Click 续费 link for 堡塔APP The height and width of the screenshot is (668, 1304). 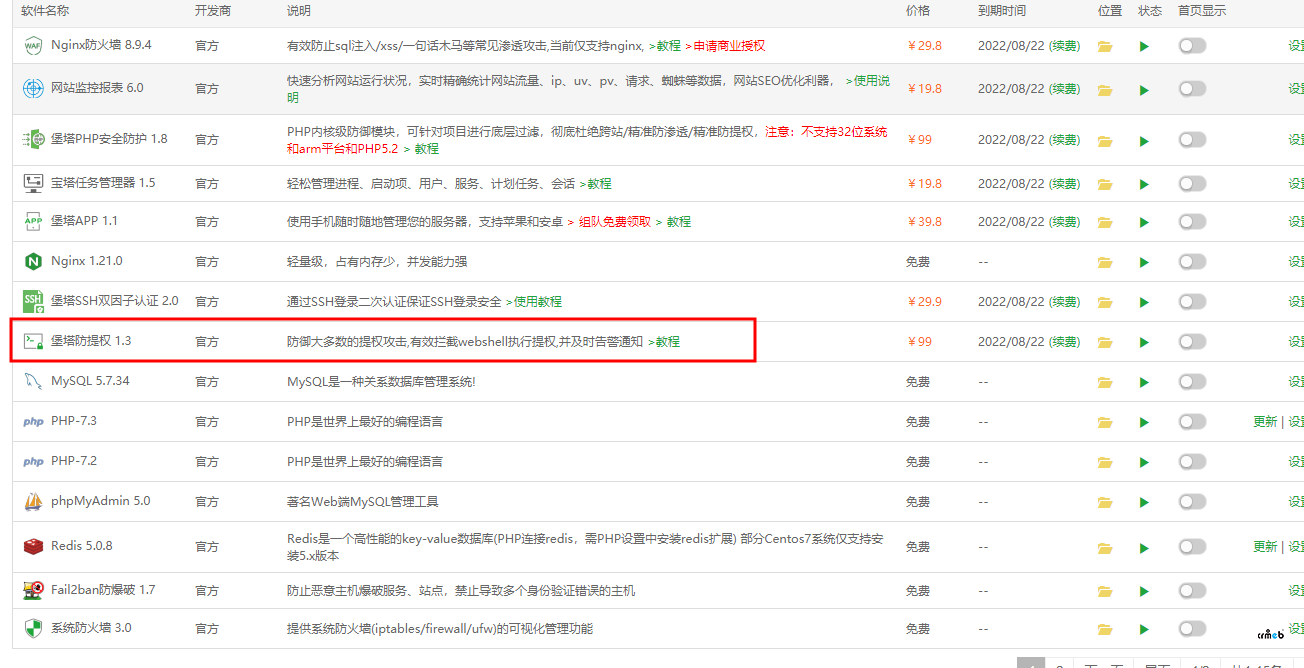click(1065, 221)
